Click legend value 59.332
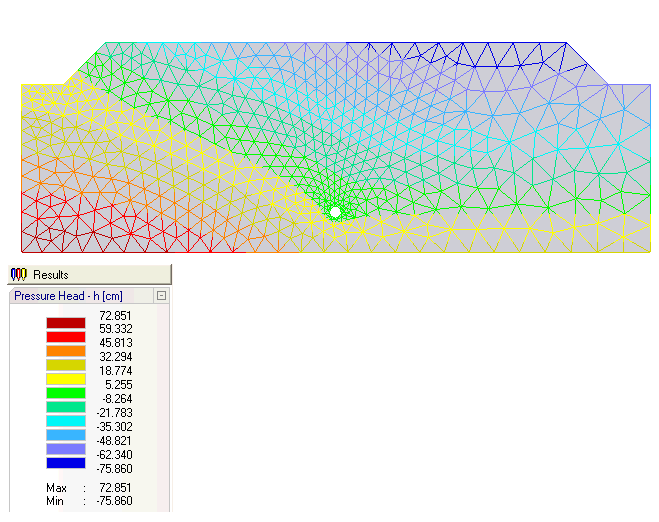Screen dimensions: 659x522 (x=116, y=329)
